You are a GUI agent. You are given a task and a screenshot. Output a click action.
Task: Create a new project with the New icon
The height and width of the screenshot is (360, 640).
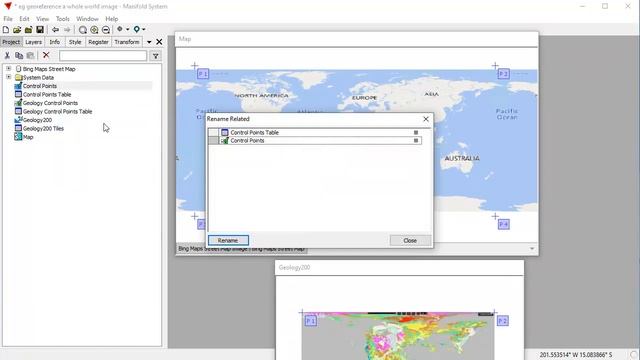(x=6, y=30)
